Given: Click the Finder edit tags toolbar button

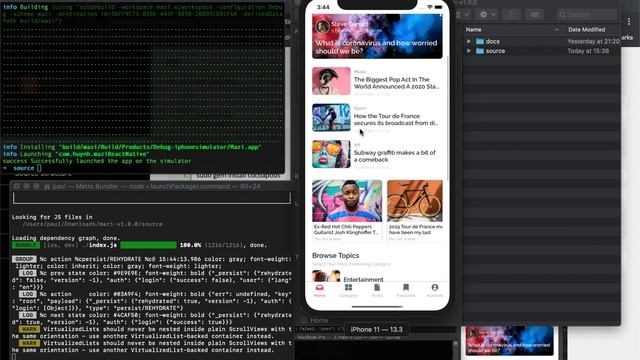Looking at the screenshot, I should 534,15.
